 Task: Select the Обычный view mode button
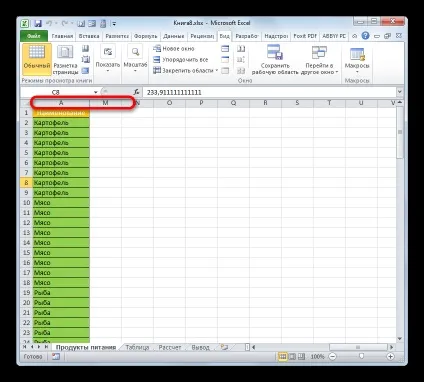point(37,59)
